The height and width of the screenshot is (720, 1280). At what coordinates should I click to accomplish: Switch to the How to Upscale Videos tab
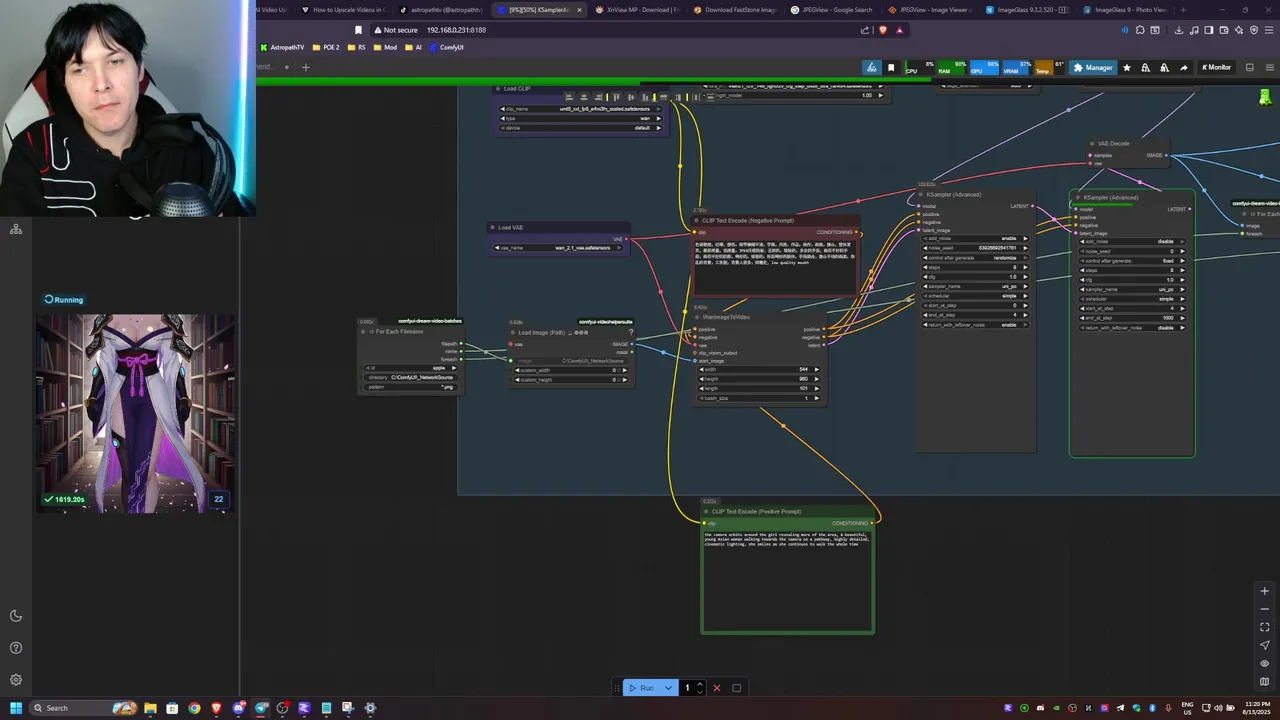[345, 10]
